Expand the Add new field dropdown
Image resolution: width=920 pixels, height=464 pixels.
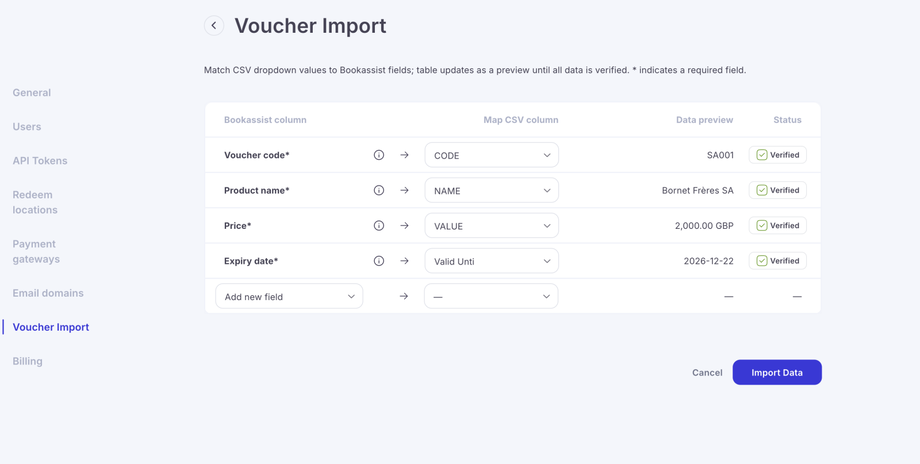coord(289,296)
